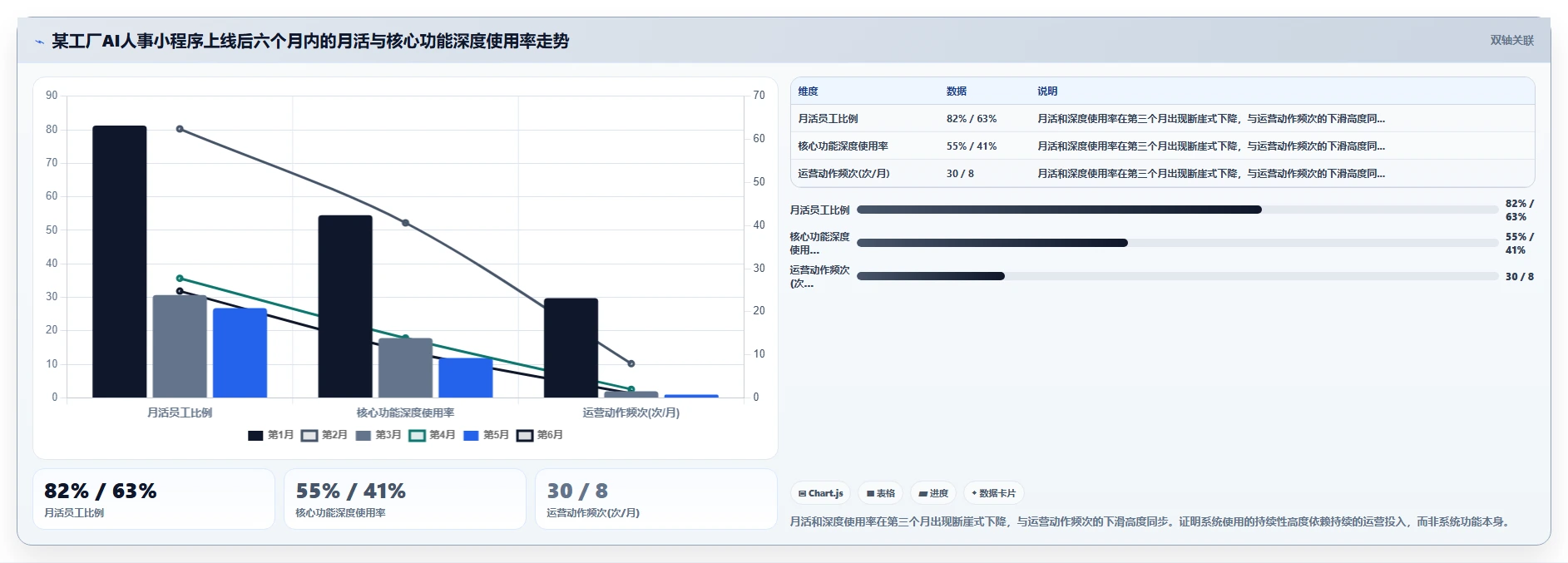1568x563 pixels.
Task: Click the blue bar in 核心功能深度使用率 group
Action: pyautogui.click(x=466, y=378)
